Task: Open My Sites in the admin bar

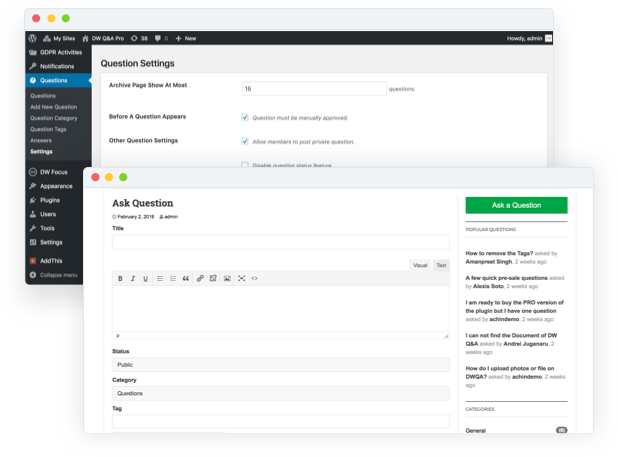Action: click(x=59, y=38)
